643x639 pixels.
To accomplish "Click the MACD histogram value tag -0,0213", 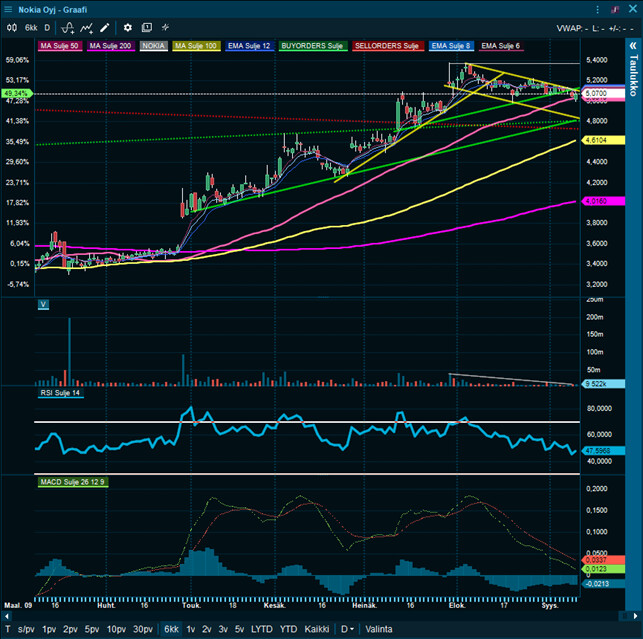I will [x=603, y=584].
